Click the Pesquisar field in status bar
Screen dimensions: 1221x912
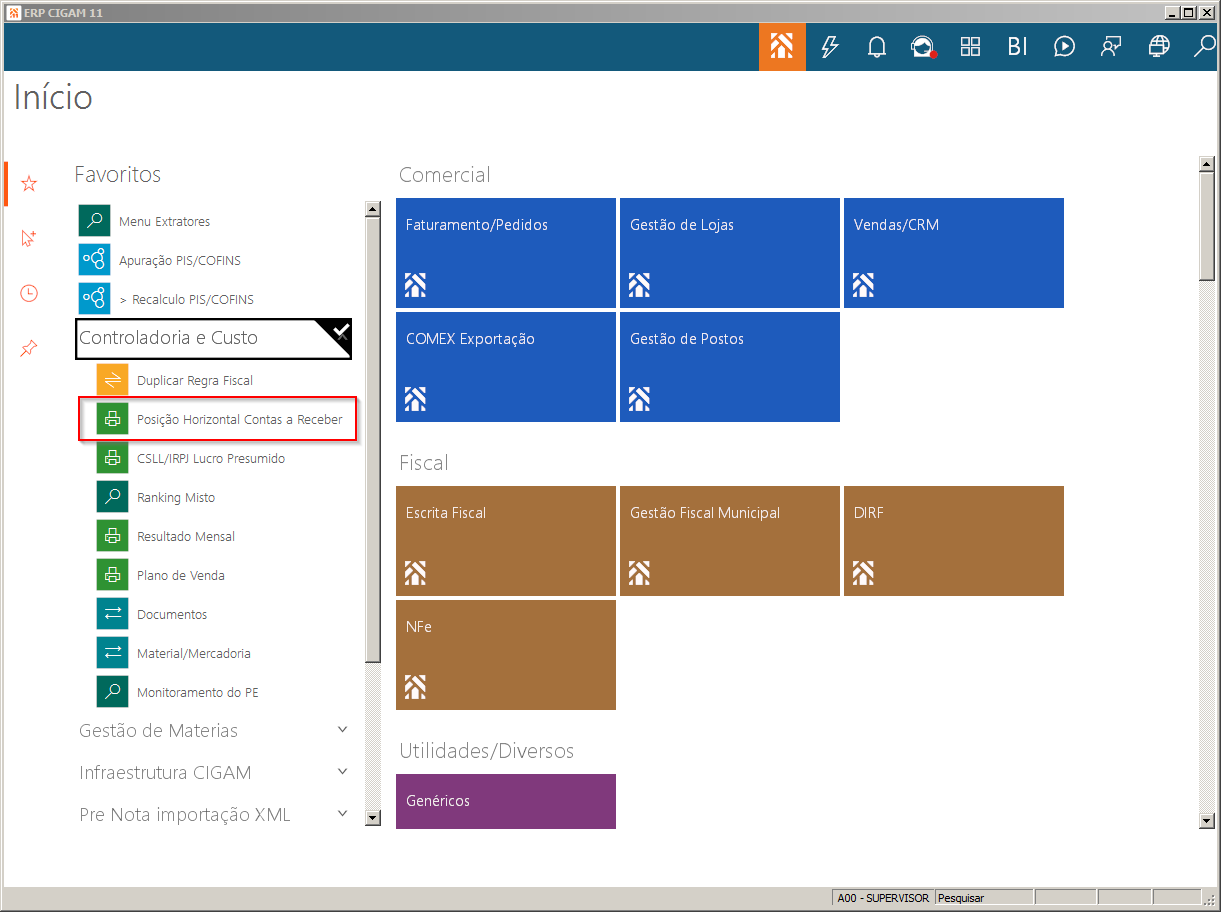(983, 898)
